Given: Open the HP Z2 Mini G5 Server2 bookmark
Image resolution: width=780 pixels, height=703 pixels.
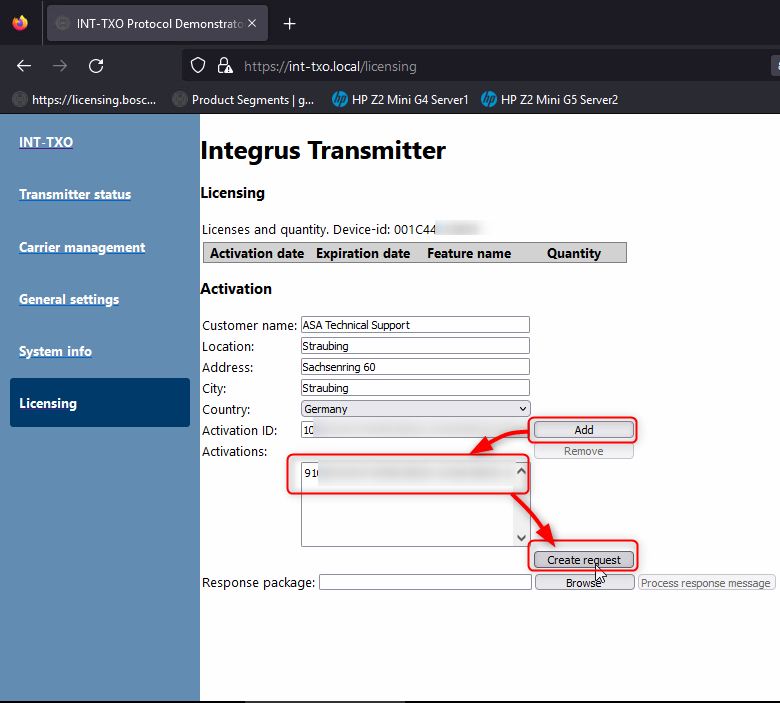Looking at the screenshot, I should tap(549, 99).
